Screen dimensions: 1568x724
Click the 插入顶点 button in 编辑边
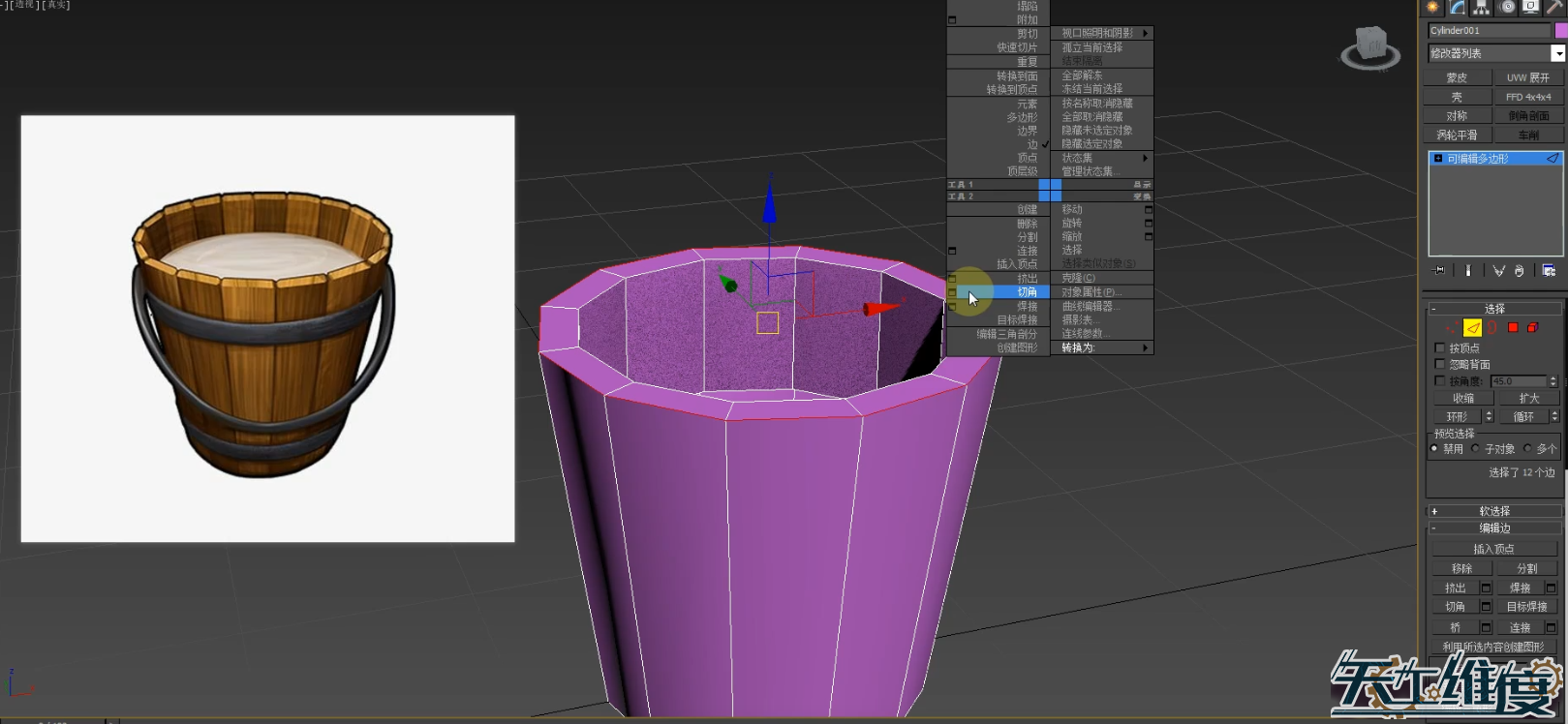click(1493, 549)
